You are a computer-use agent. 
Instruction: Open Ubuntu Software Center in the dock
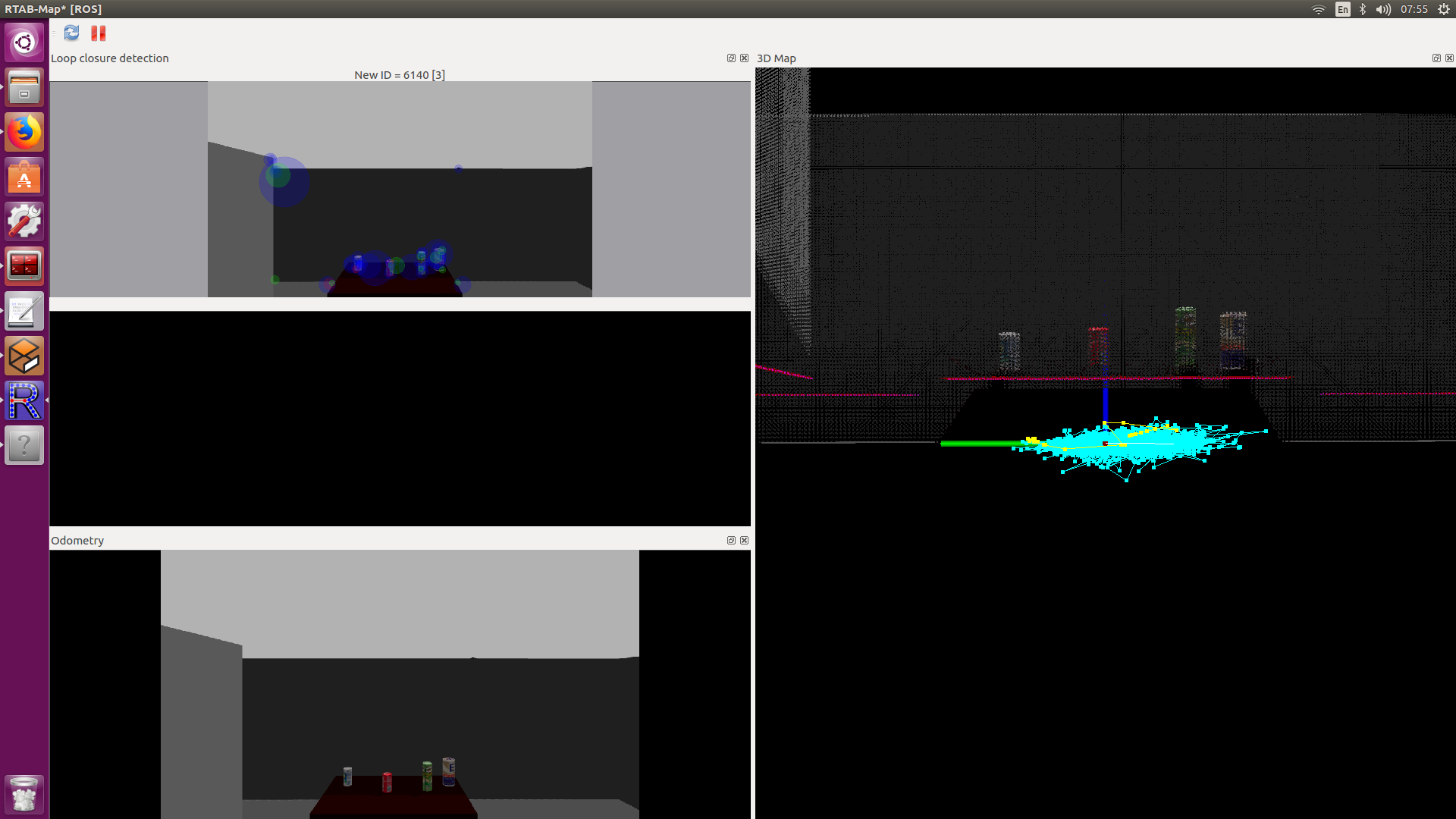(24, 177)
